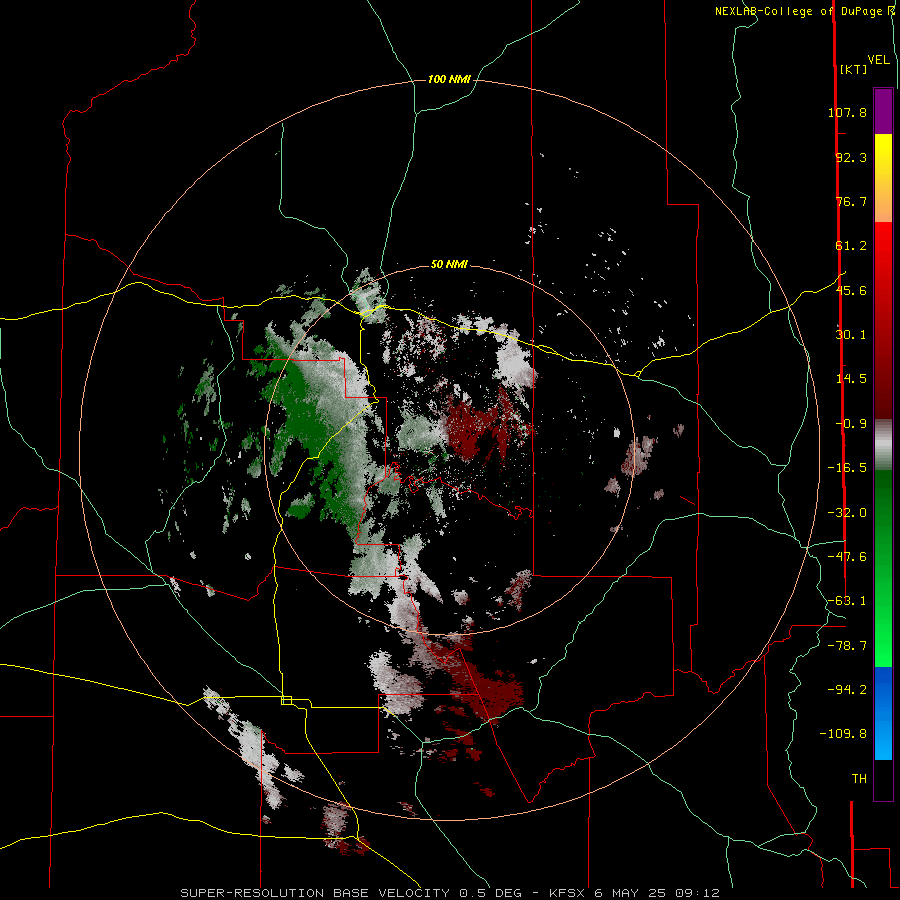Pick the green inbound segment of color bar
Viewport: 900px width, 900px height.
click(883, 568)
